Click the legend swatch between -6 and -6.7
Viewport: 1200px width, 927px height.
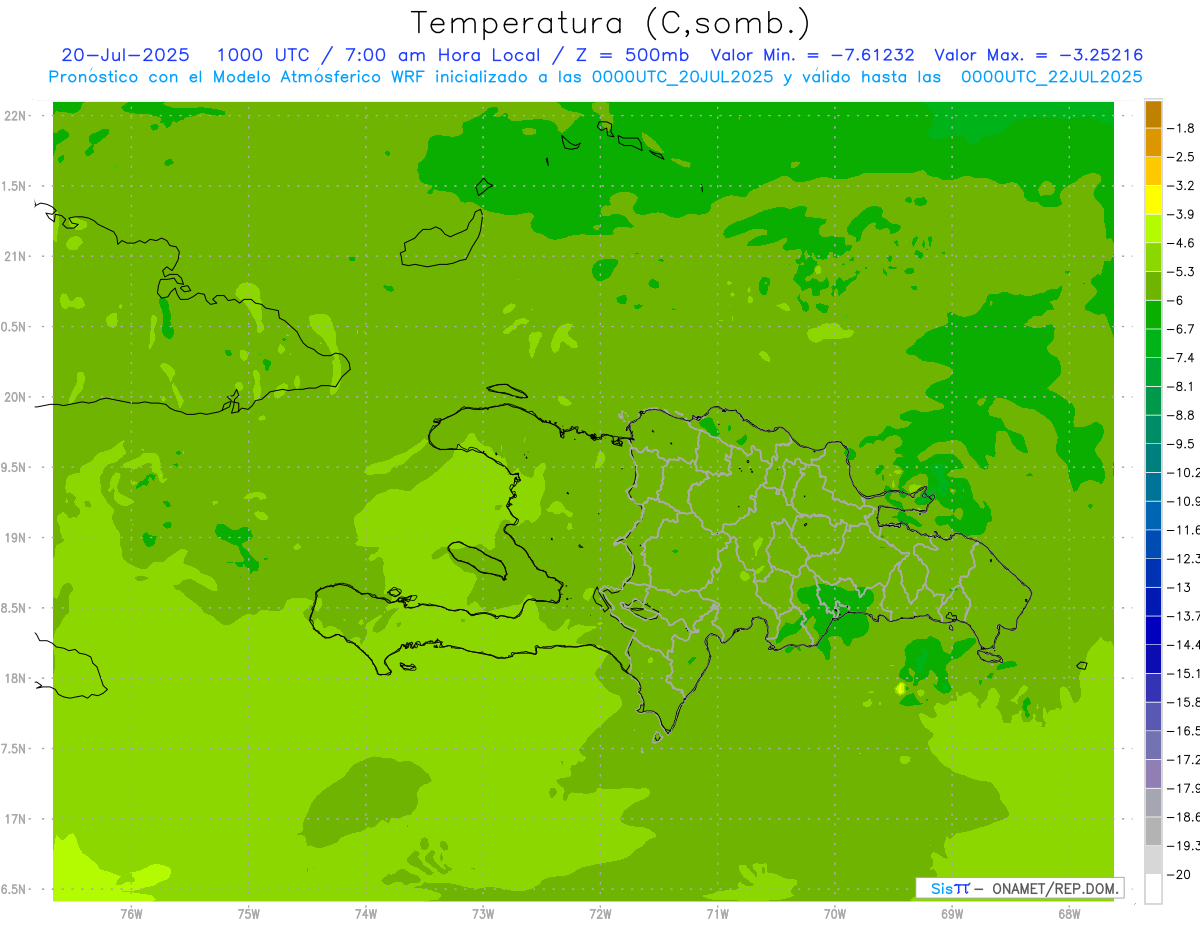point(1153,315)
